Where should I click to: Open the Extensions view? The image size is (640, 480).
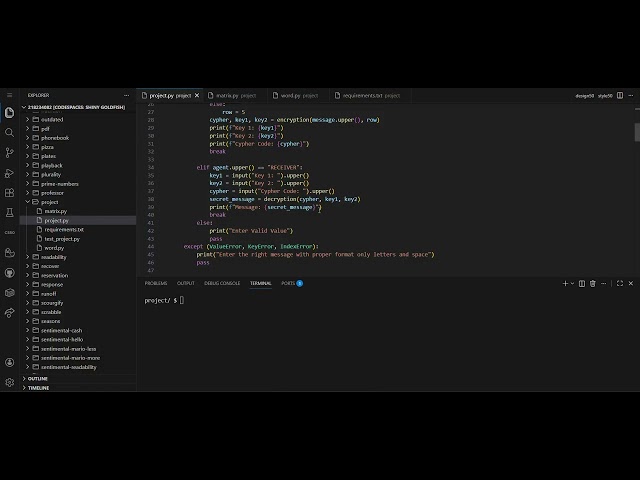coord(9,193)
